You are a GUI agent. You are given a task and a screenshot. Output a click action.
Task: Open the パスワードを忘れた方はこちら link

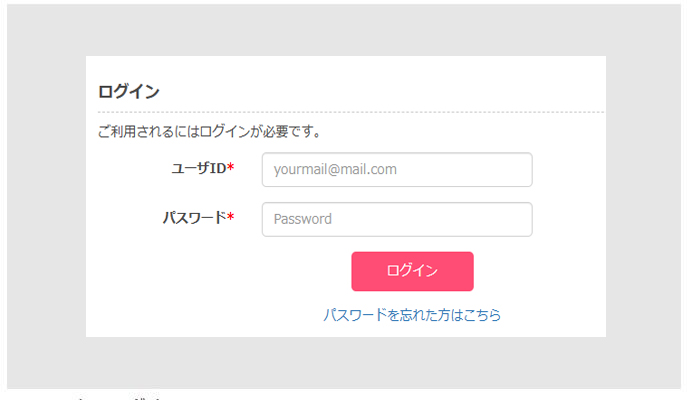click(x=412, y=315)
